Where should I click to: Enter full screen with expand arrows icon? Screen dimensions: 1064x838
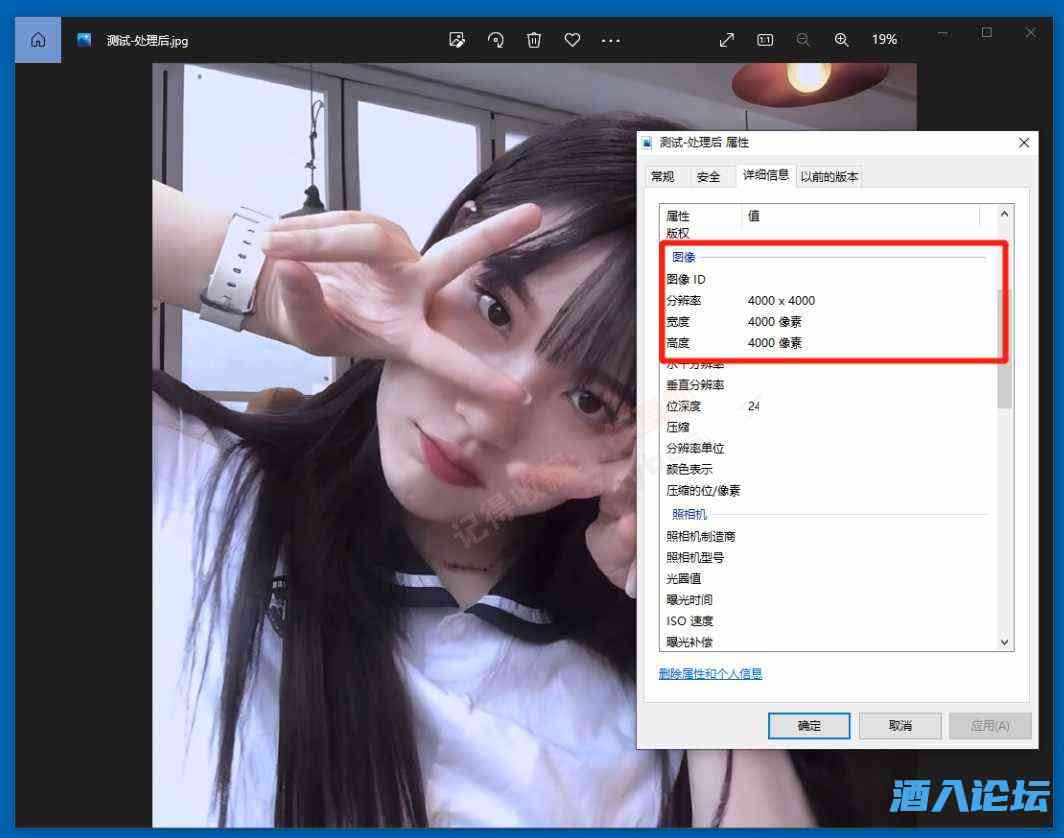[727, 40]
